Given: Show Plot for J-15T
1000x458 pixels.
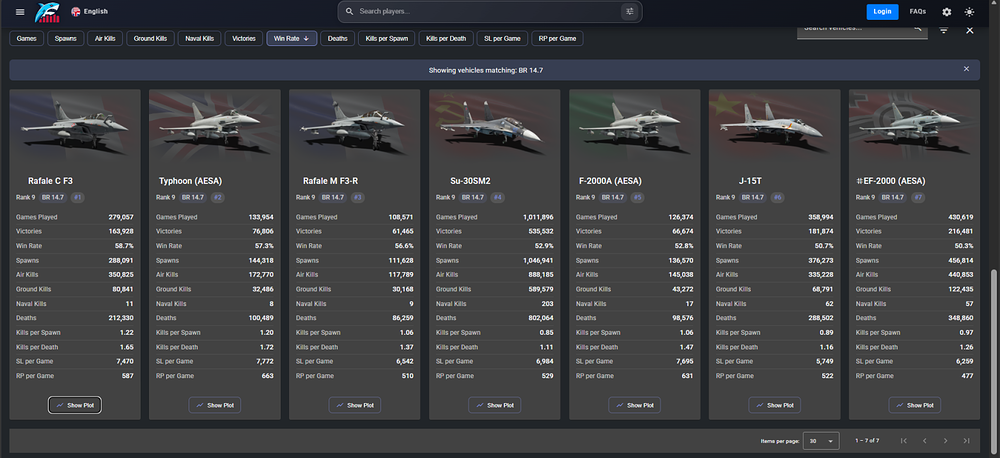Looking at the screenshot, I should [774, 405].
